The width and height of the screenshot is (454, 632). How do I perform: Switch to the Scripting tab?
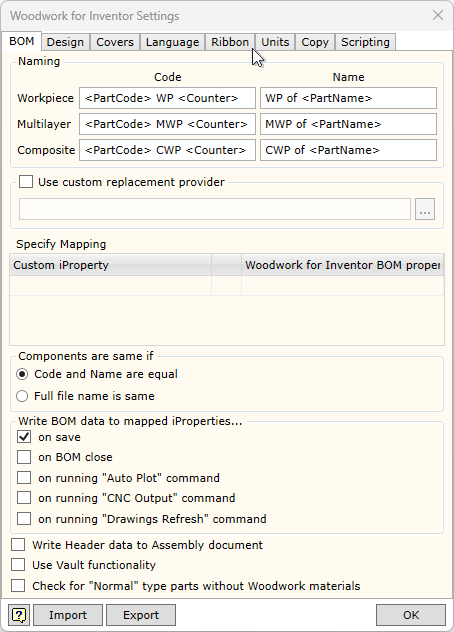365,42
